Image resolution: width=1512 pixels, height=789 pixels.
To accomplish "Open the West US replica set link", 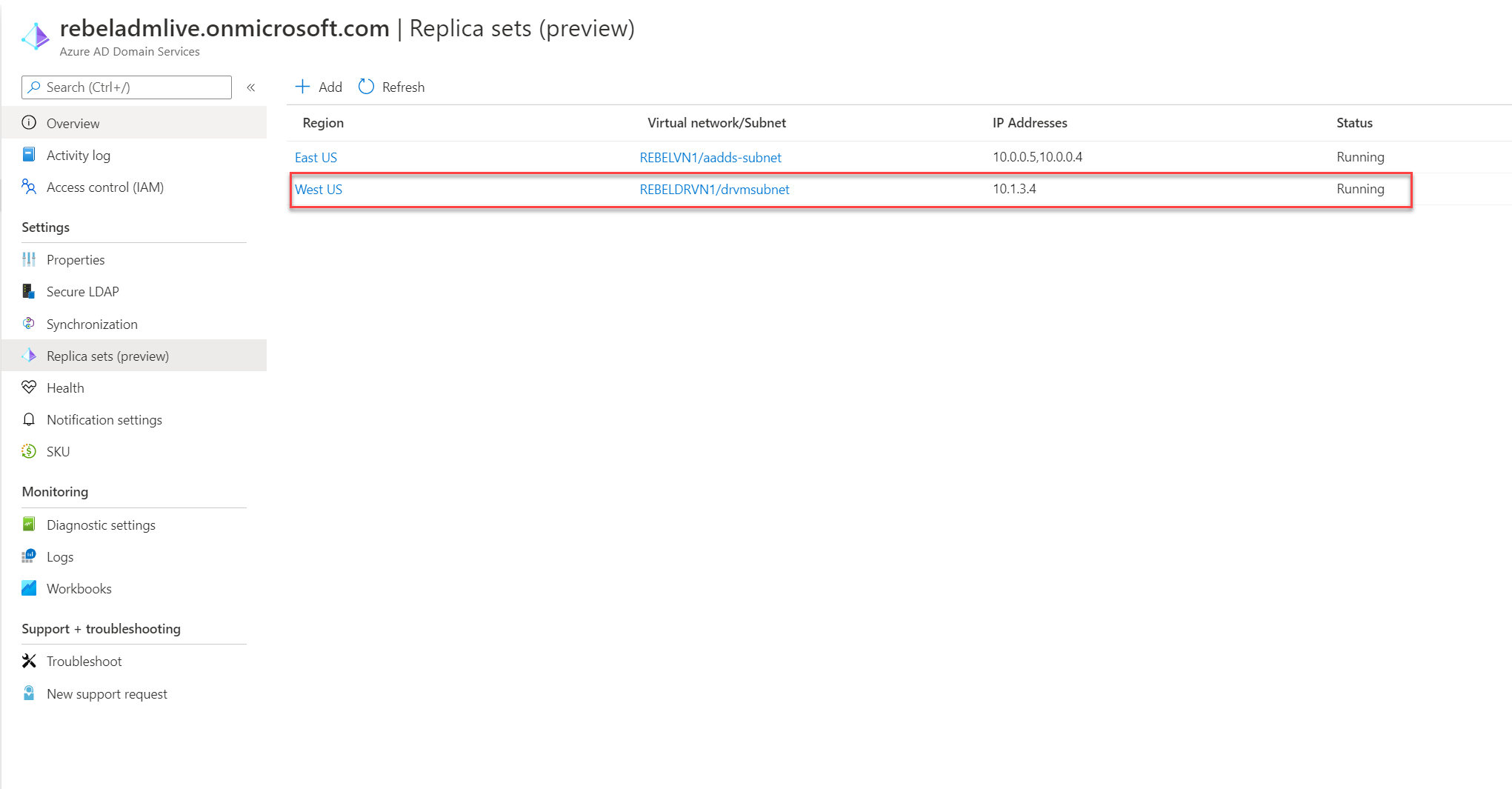I will tap(319, 189).
